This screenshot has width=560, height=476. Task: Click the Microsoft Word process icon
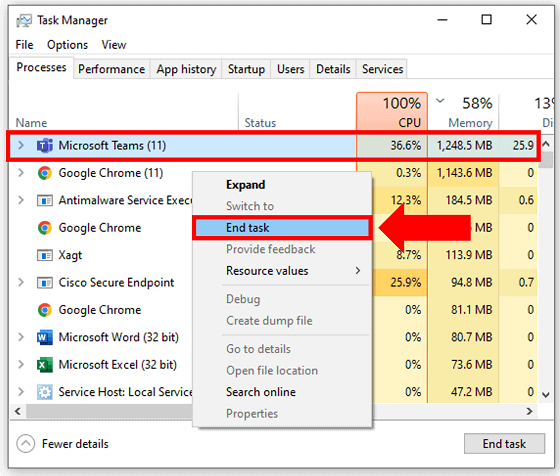45,337
